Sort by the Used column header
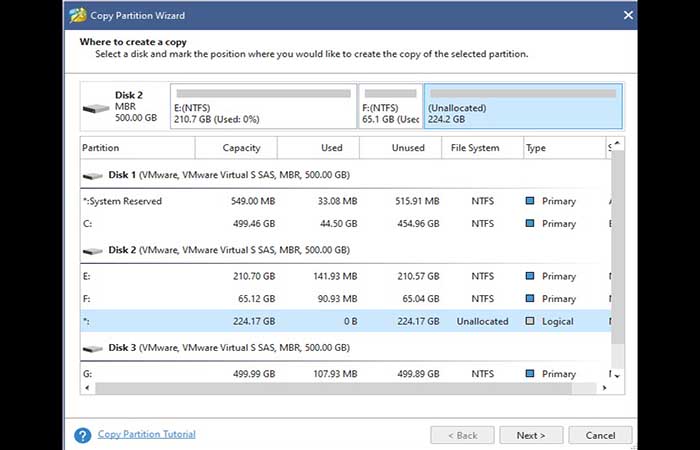 318,148
